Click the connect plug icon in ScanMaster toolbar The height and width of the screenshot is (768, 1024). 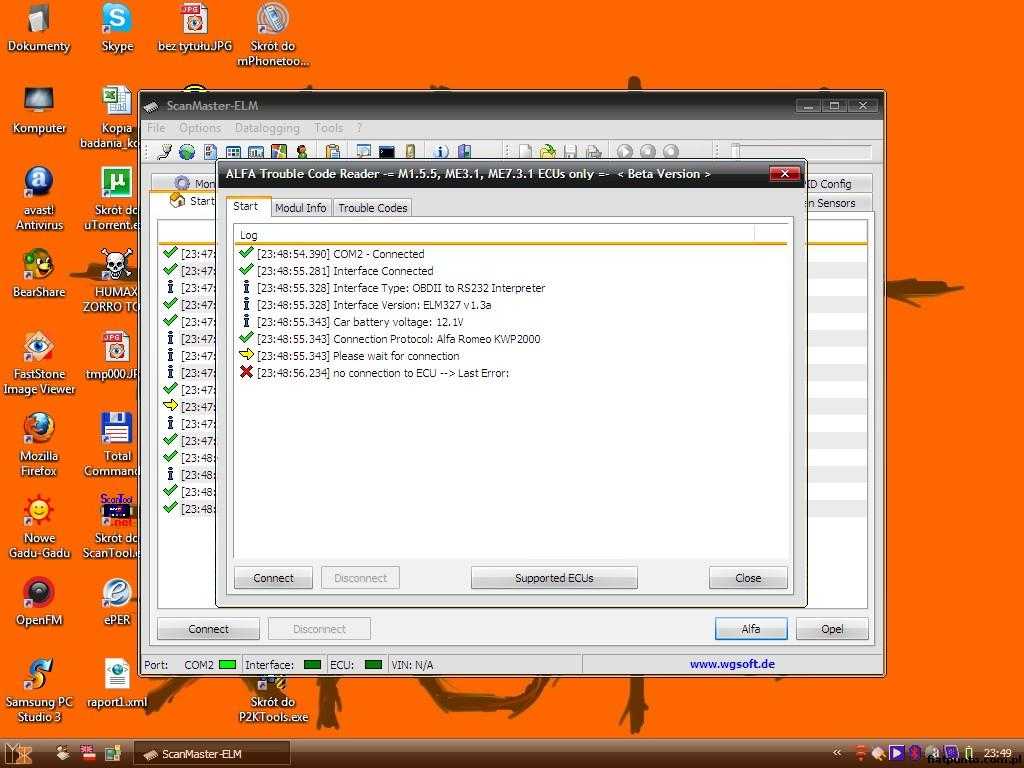pyautogui.click(x=165, y=152)
